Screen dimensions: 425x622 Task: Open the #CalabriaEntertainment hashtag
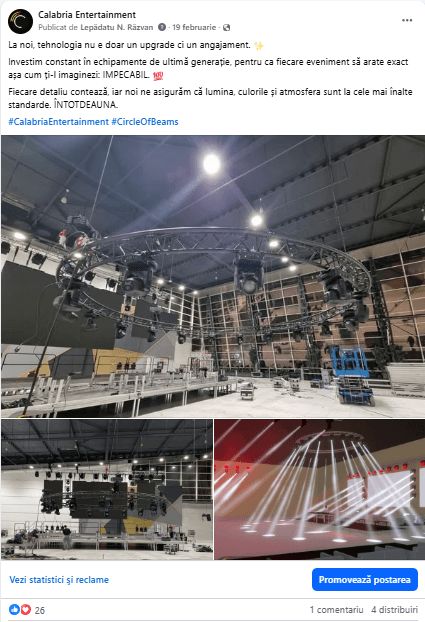(58, 122)
